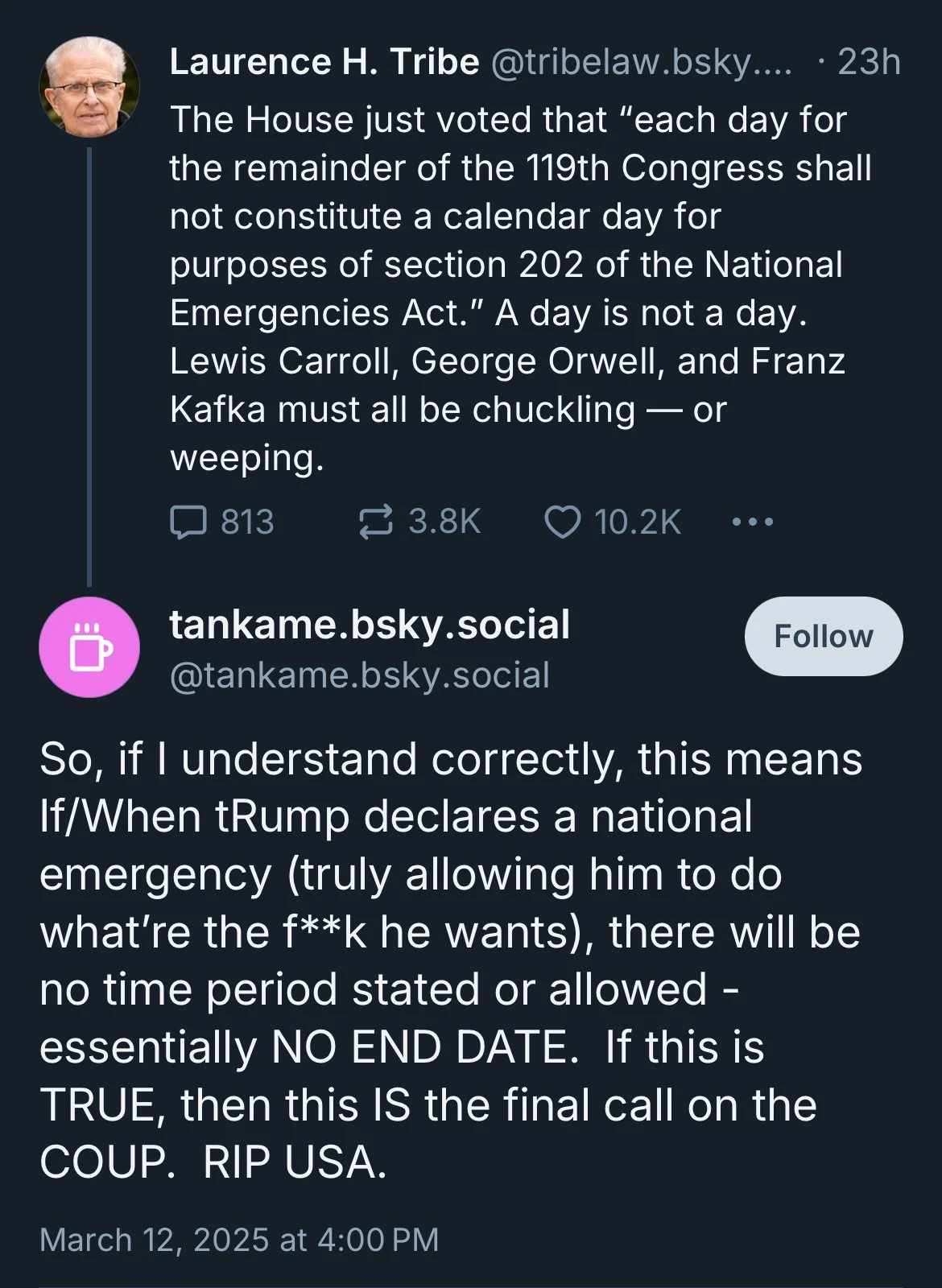Screen dimensions: 942x1288
Task: Click the gray @tankame.bsky.social handle
Action: (x=359, y=675)
